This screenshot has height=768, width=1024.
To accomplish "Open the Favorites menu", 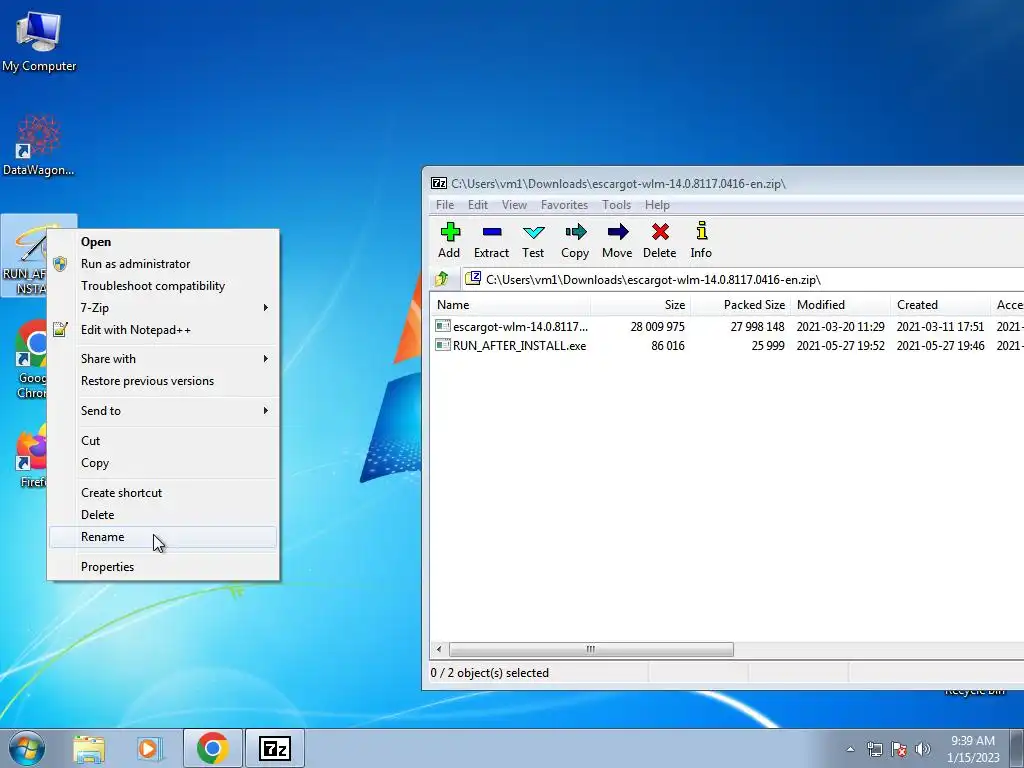I will point(564,205).
